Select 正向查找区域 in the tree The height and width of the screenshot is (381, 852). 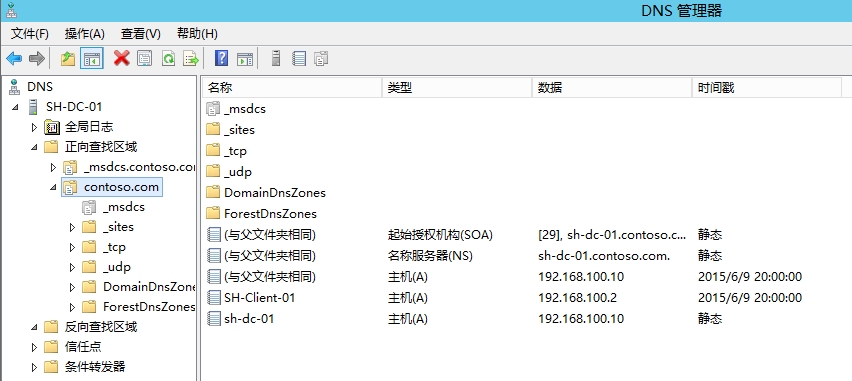click(101, 147)
